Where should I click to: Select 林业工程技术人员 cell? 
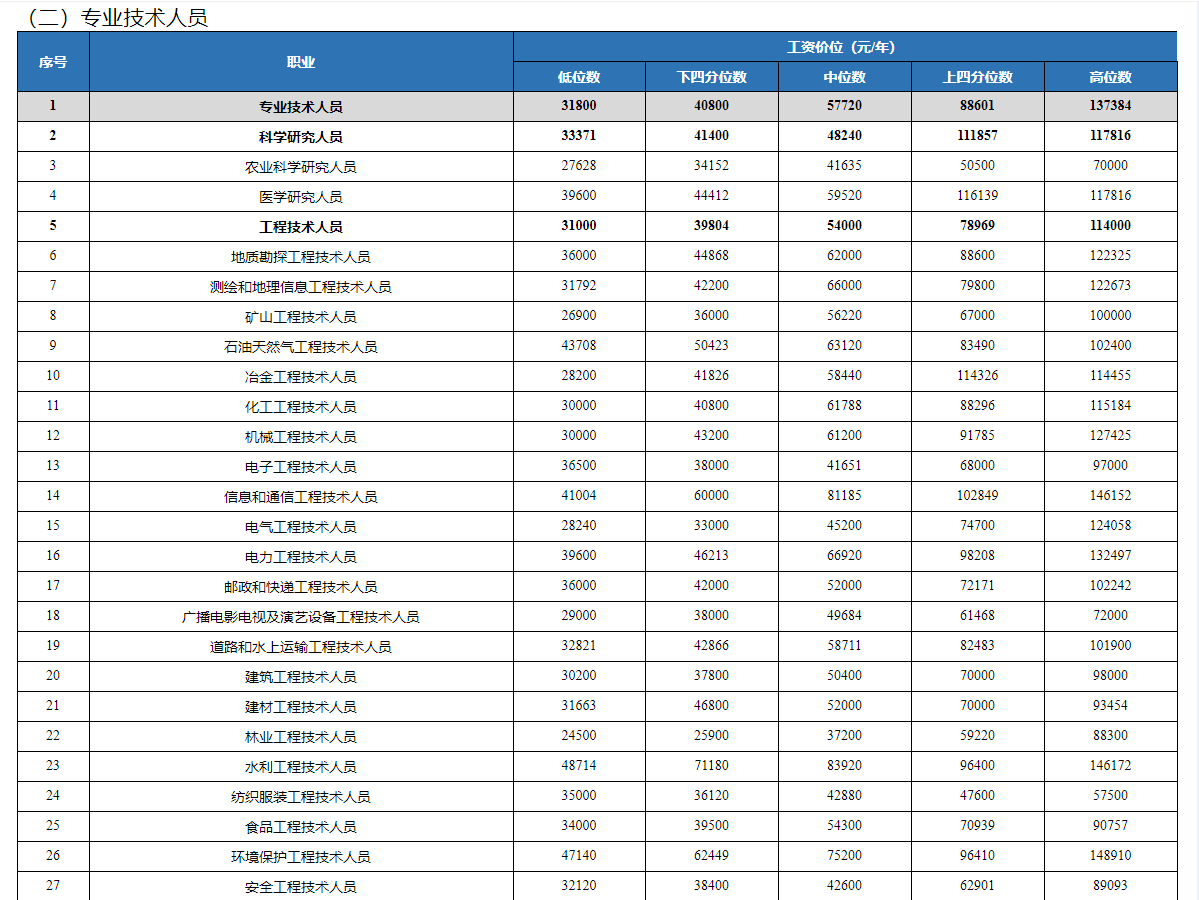coord(301,736)
